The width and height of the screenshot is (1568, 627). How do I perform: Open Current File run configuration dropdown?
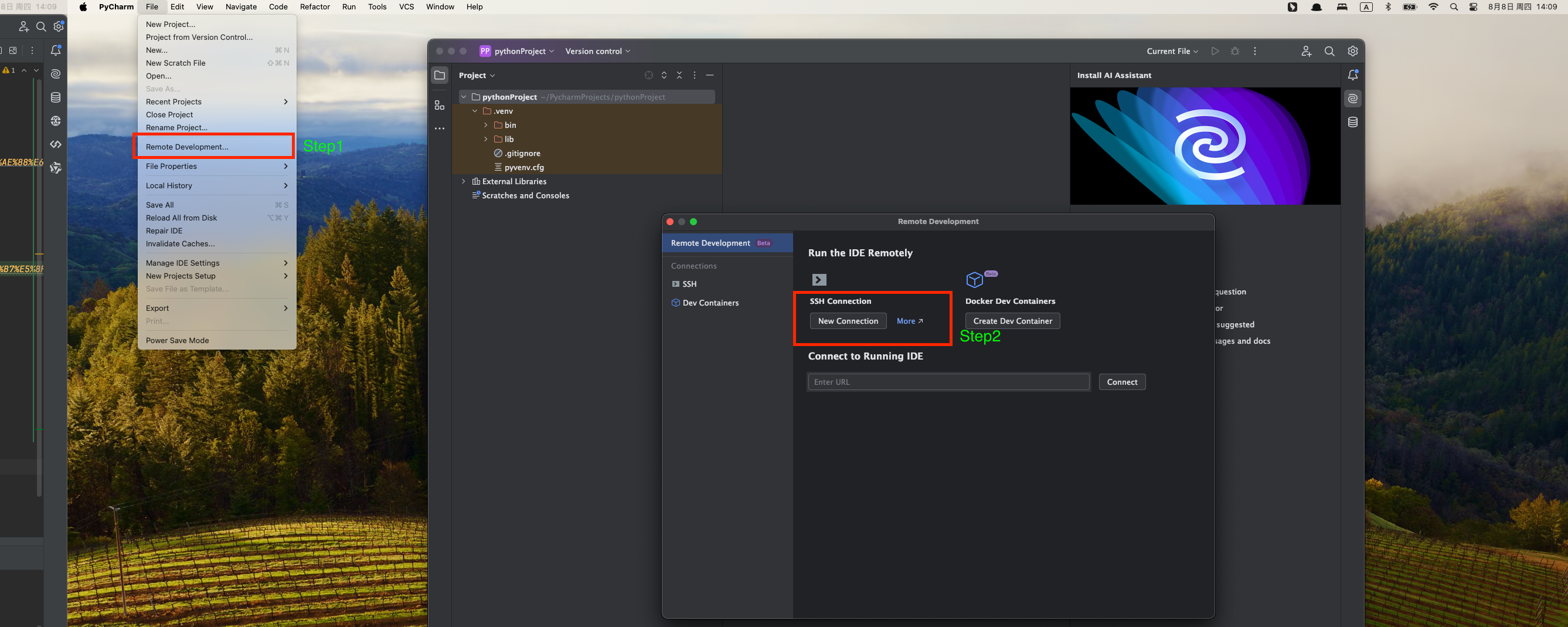pos(1172,51)
